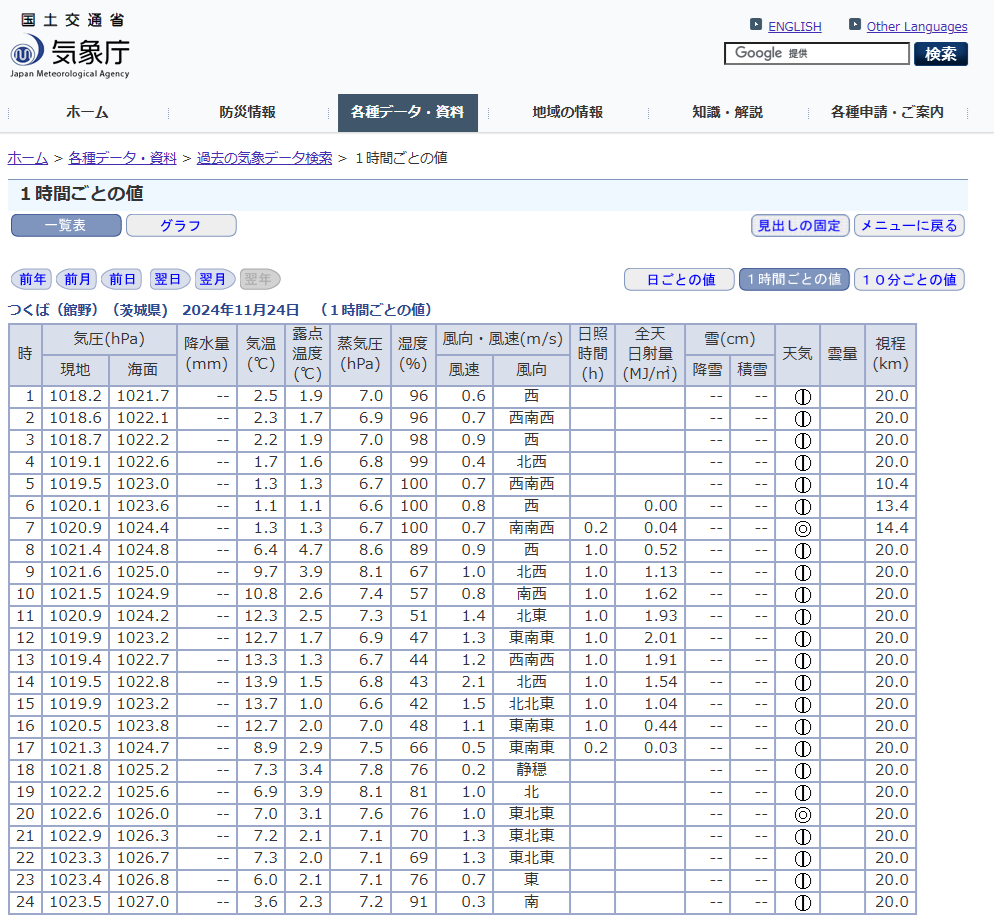Click the cloudy double-circle symbol at hour 20
Image resolution: width=994 pixels, height=922 pixels.
[803, 815]
